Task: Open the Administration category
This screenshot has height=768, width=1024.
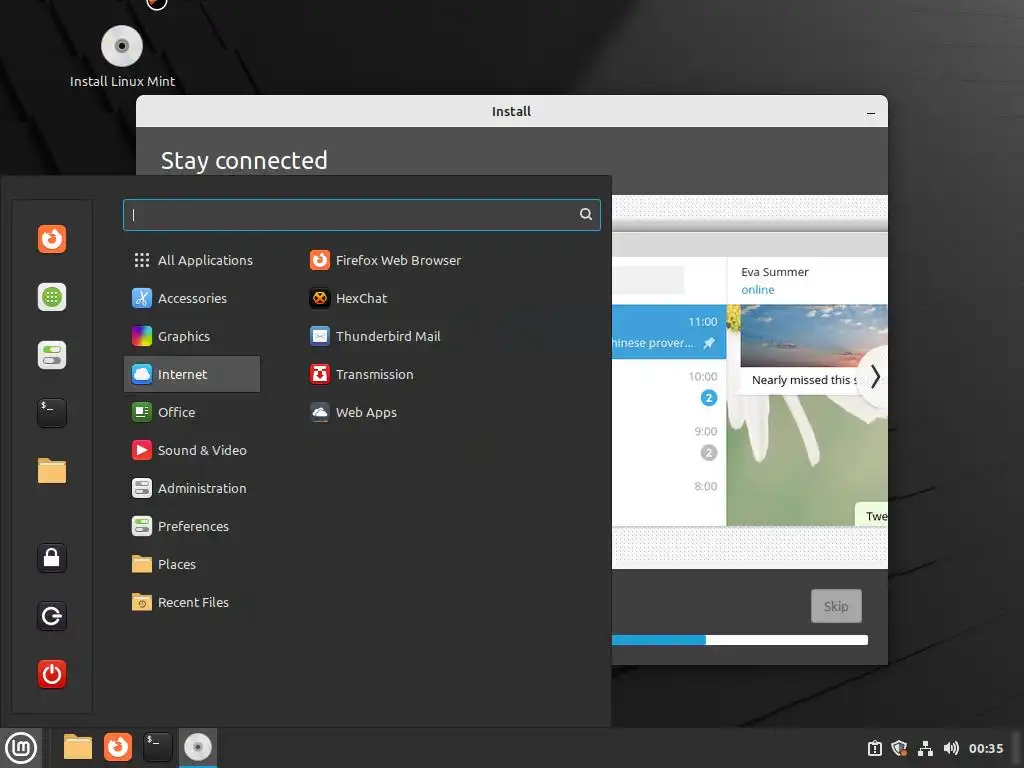Action: point(192,488)
